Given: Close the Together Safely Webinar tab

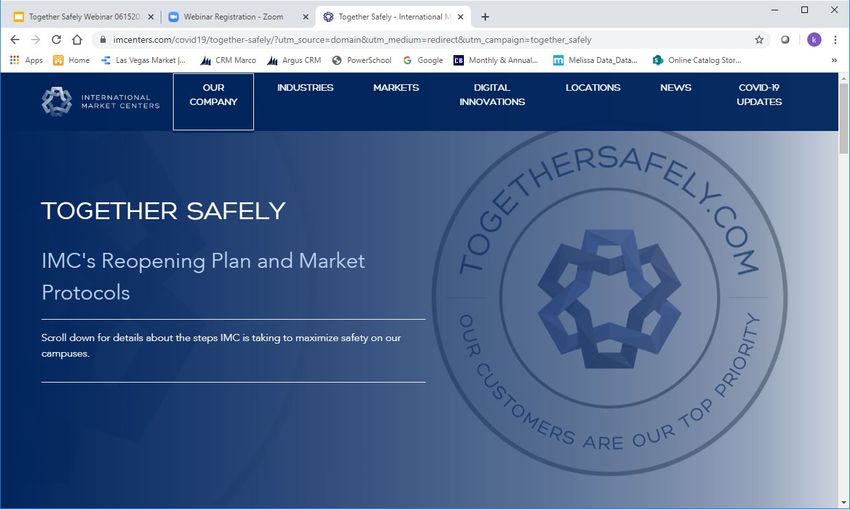Looking at the screenshot, I should 151,17.
